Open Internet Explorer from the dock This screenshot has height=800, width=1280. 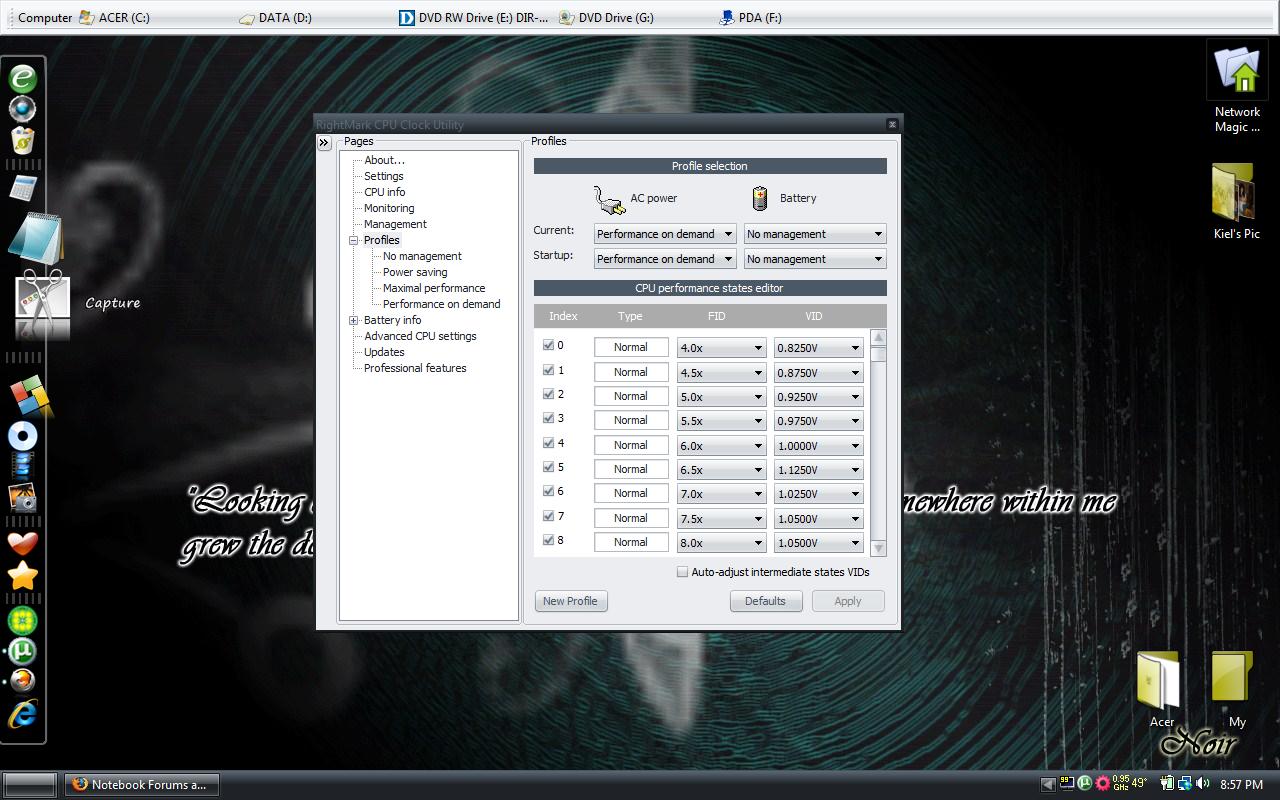22,714
